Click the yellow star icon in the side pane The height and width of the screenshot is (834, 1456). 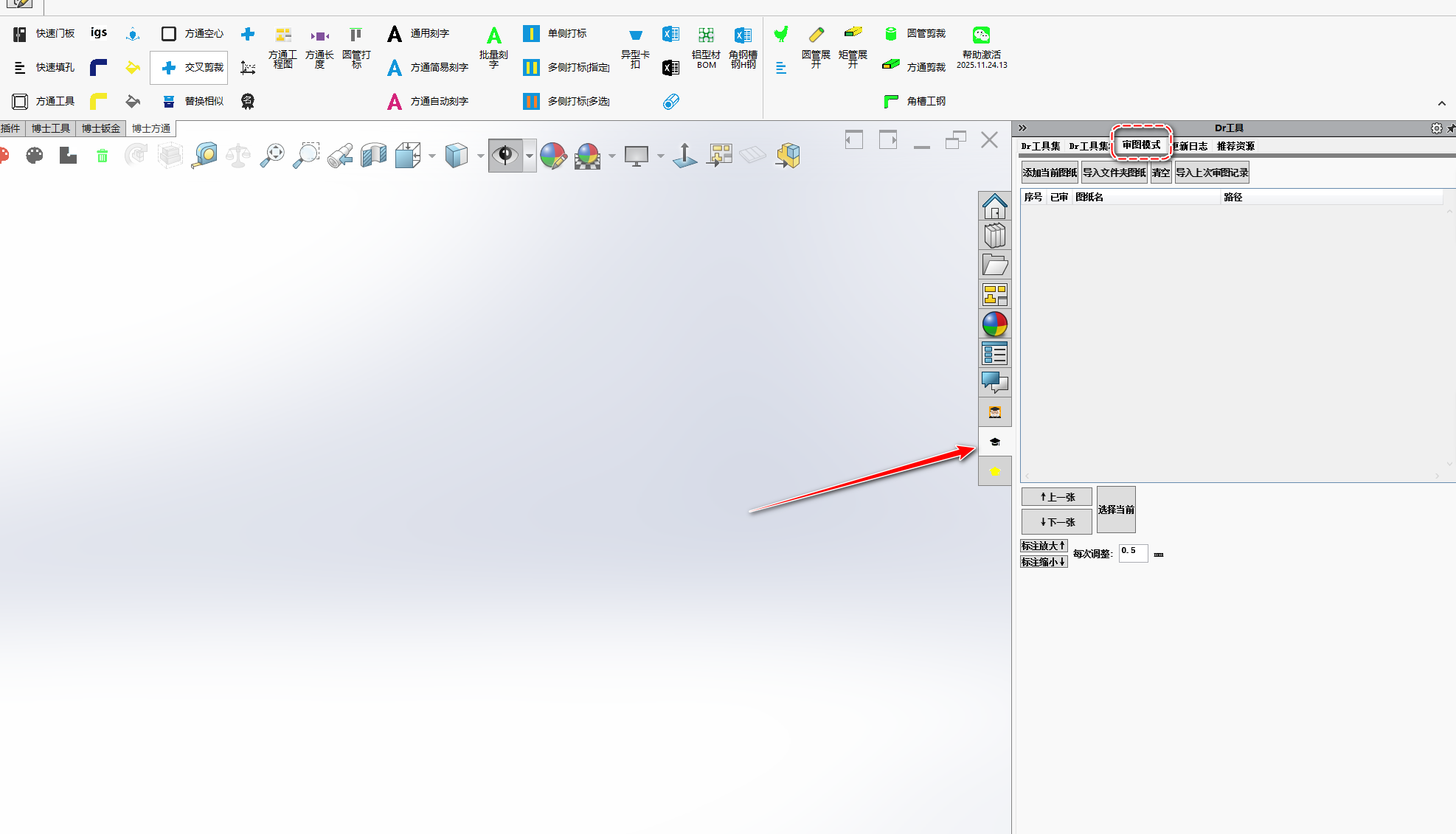(994, 471)
